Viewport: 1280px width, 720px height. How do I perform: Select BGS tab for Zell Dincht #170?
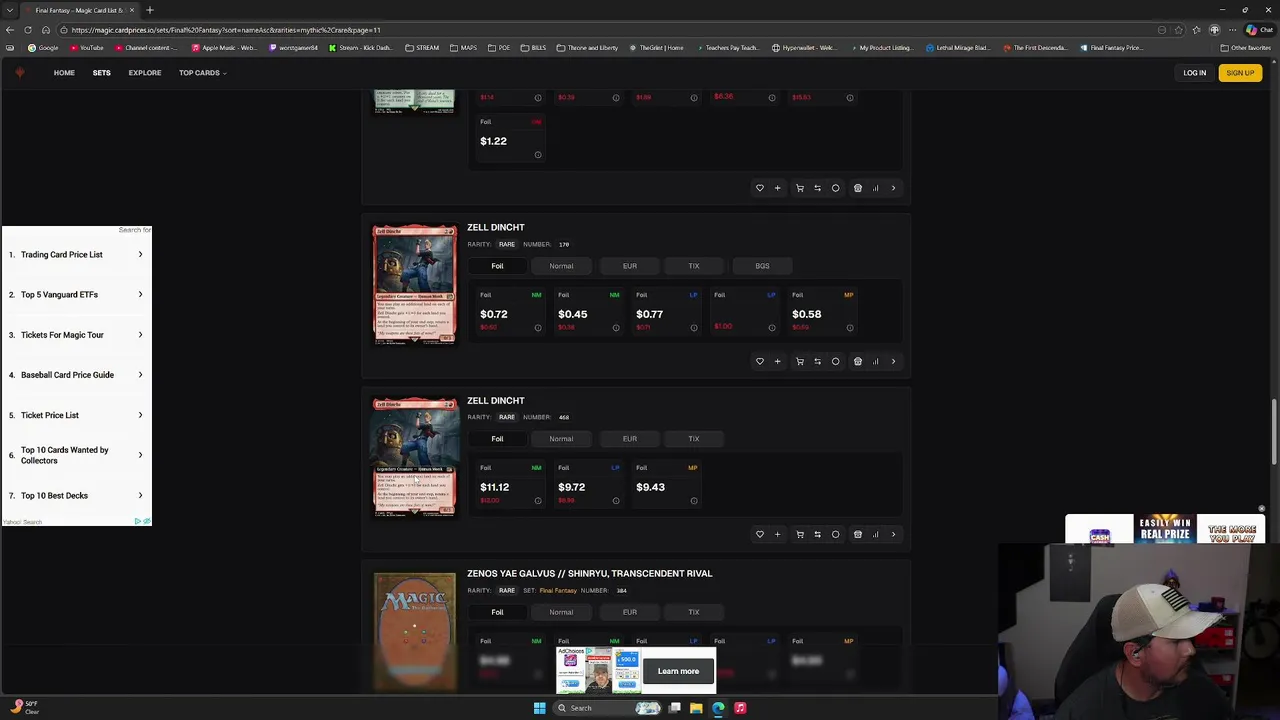762,266
